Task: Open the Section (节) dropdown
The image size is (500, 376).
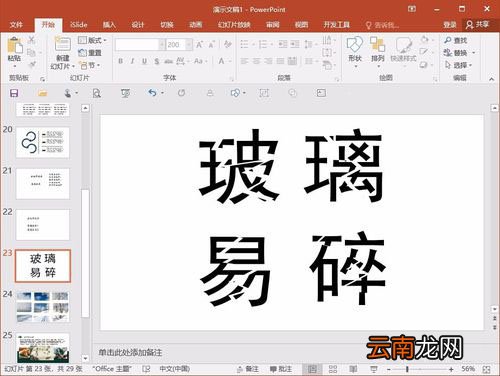Action: coord(89,65)
